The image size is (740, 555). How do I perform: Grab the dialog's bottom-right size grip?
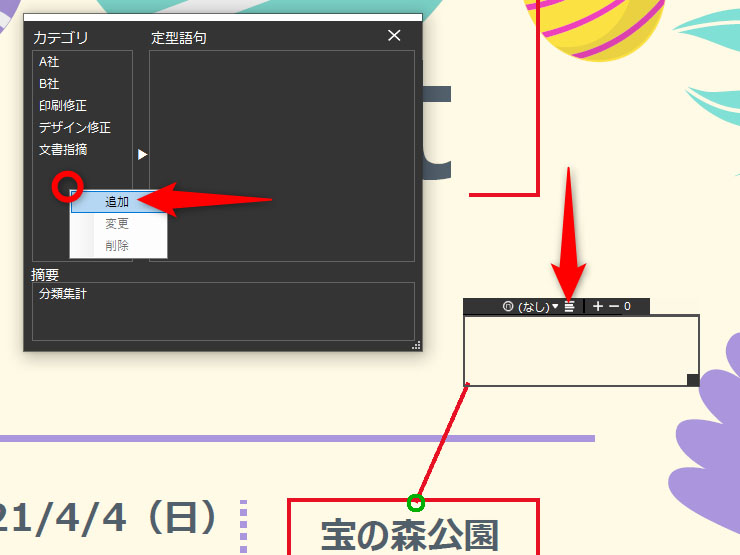point(416,345)
